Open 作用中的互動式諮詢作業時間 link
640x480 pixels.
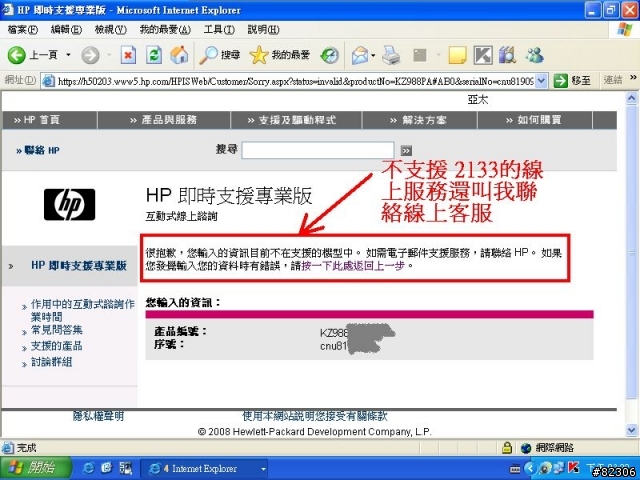point(83,310)
